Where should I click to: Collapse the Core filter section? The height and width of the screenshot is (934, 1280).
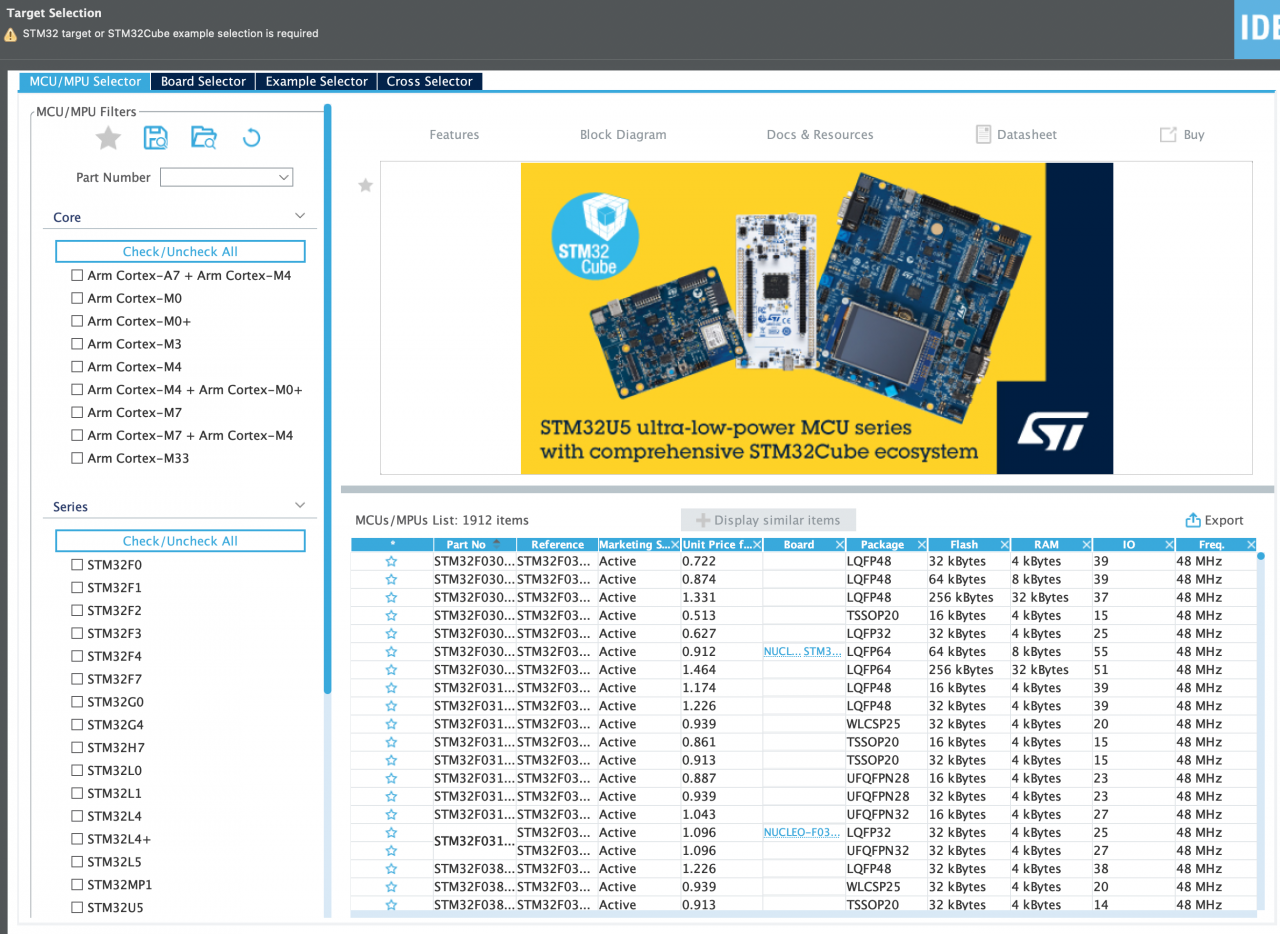click(x=299, y=215)
